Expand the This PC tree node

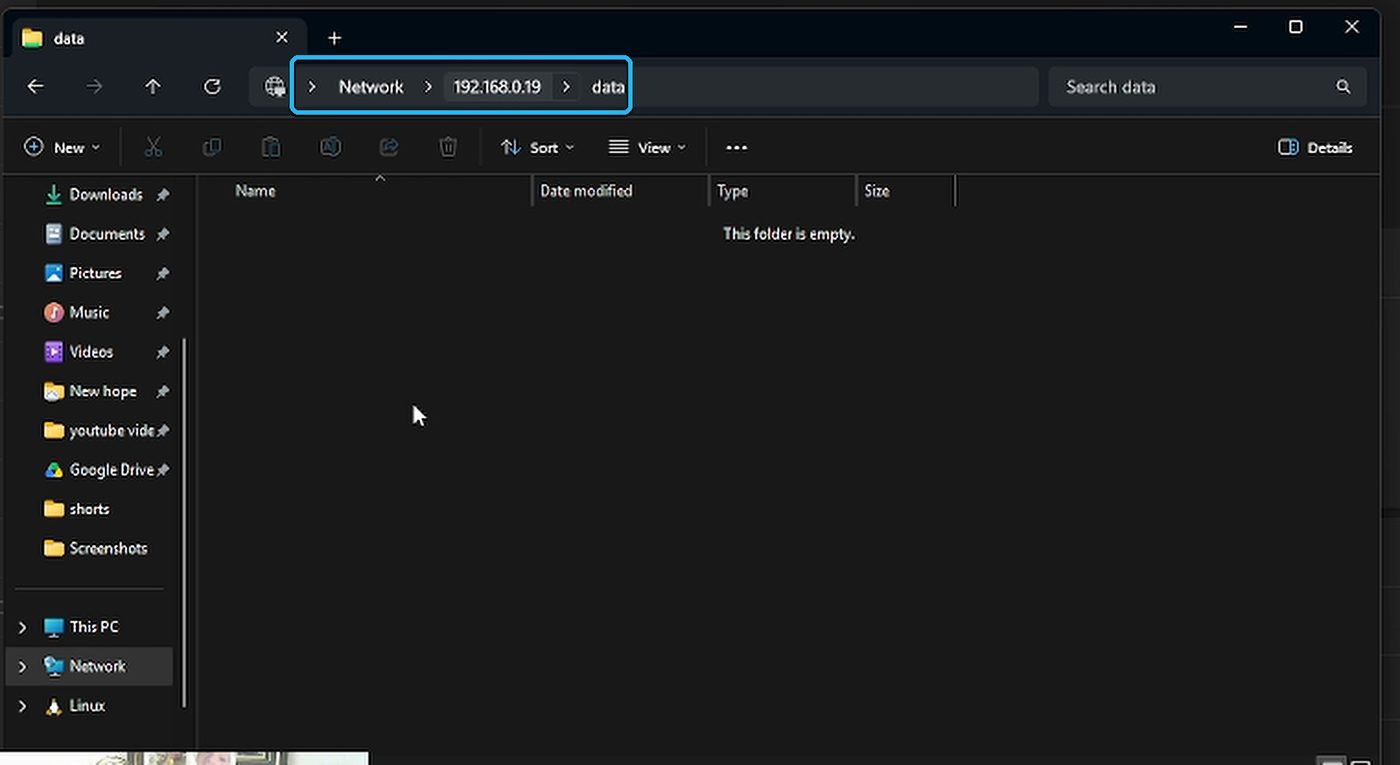click(x=22, y=628)
